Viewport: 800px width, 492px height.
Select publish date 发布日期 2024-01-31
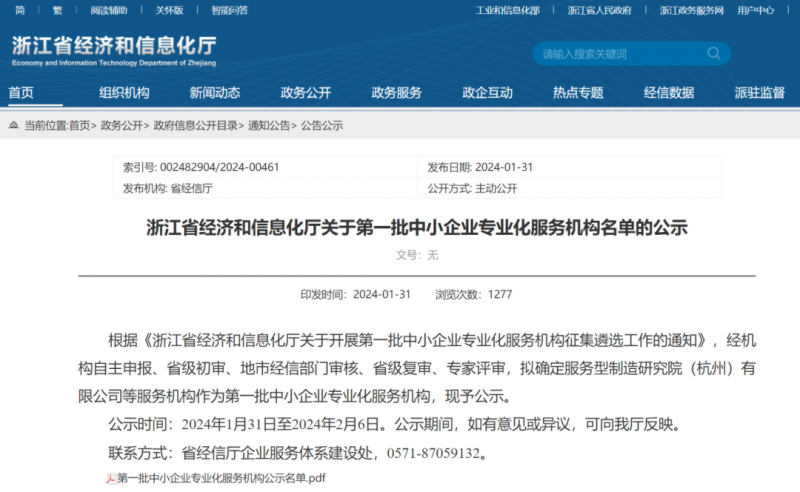480,167
